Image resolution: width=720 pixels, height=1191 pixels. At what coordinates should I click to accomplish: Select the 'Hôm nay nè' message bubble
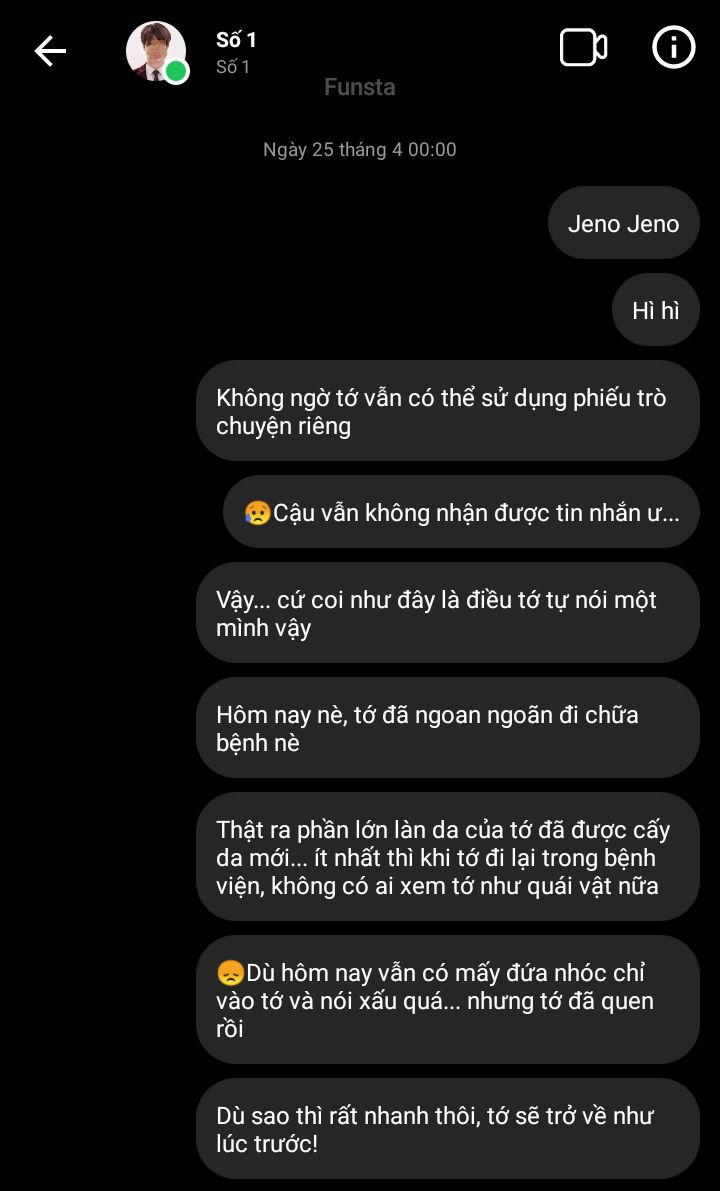click(447, 728)
